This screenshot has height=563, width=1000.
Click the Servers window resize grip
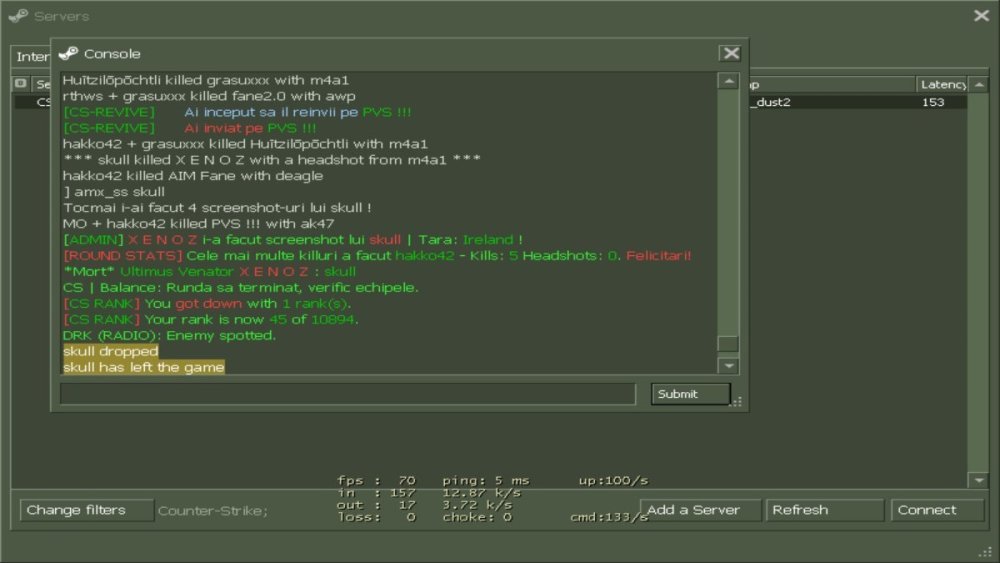987,552
